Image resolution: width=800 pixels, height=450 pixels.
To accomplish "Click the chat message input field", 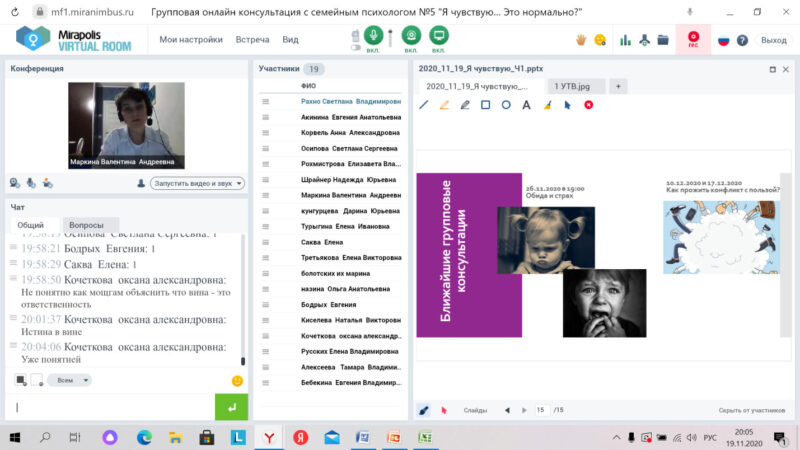I will tap(112, 407).
